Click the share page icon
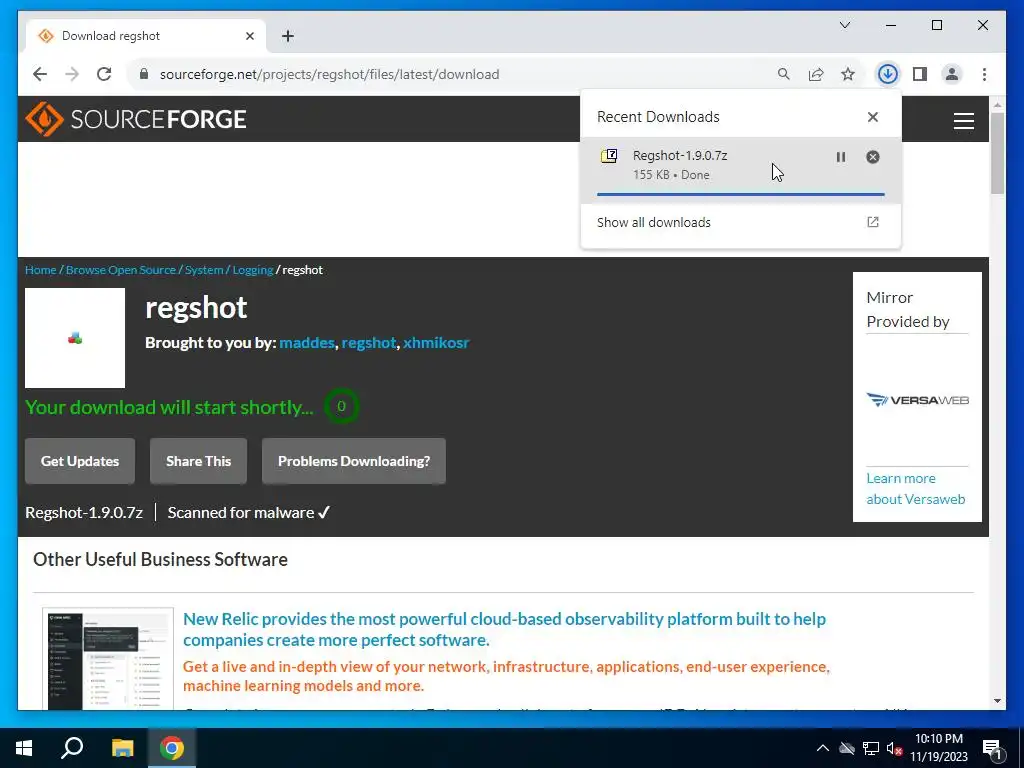1024x768 pixels. (816, 74)
